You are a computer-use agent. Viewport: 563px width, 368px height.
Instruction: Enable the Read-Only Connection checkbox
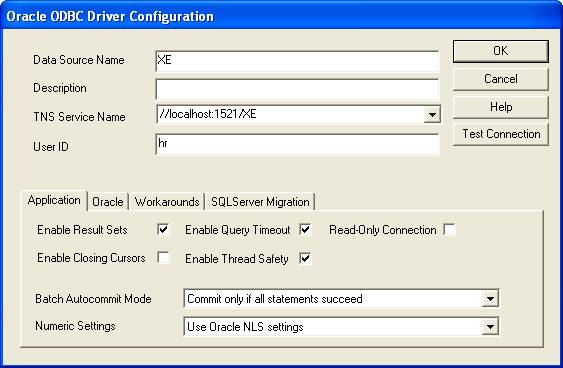coord(450,229)
